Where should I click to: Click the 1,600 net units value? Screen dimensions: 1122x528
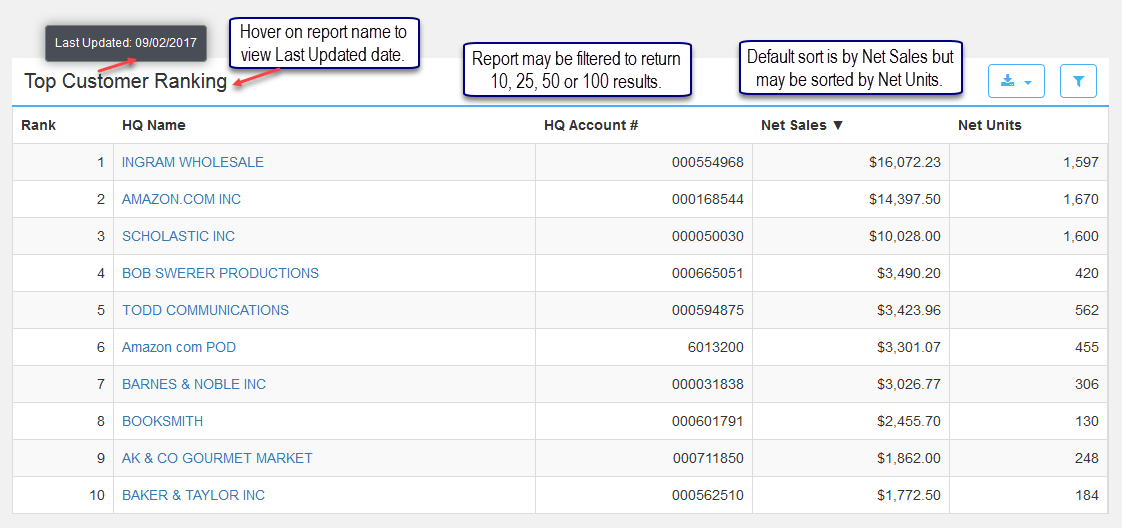(1080, 236)
